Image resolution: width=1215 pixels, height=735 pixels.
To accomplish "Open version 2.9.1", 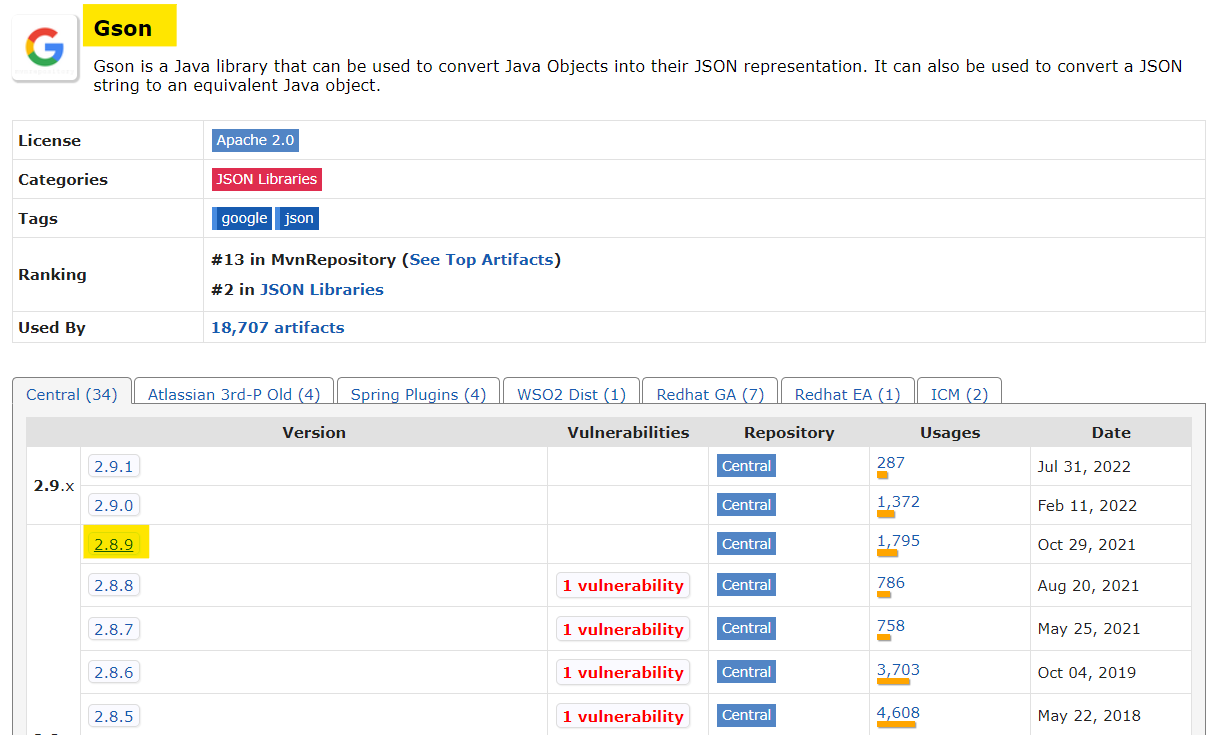I will coord(114,466).
